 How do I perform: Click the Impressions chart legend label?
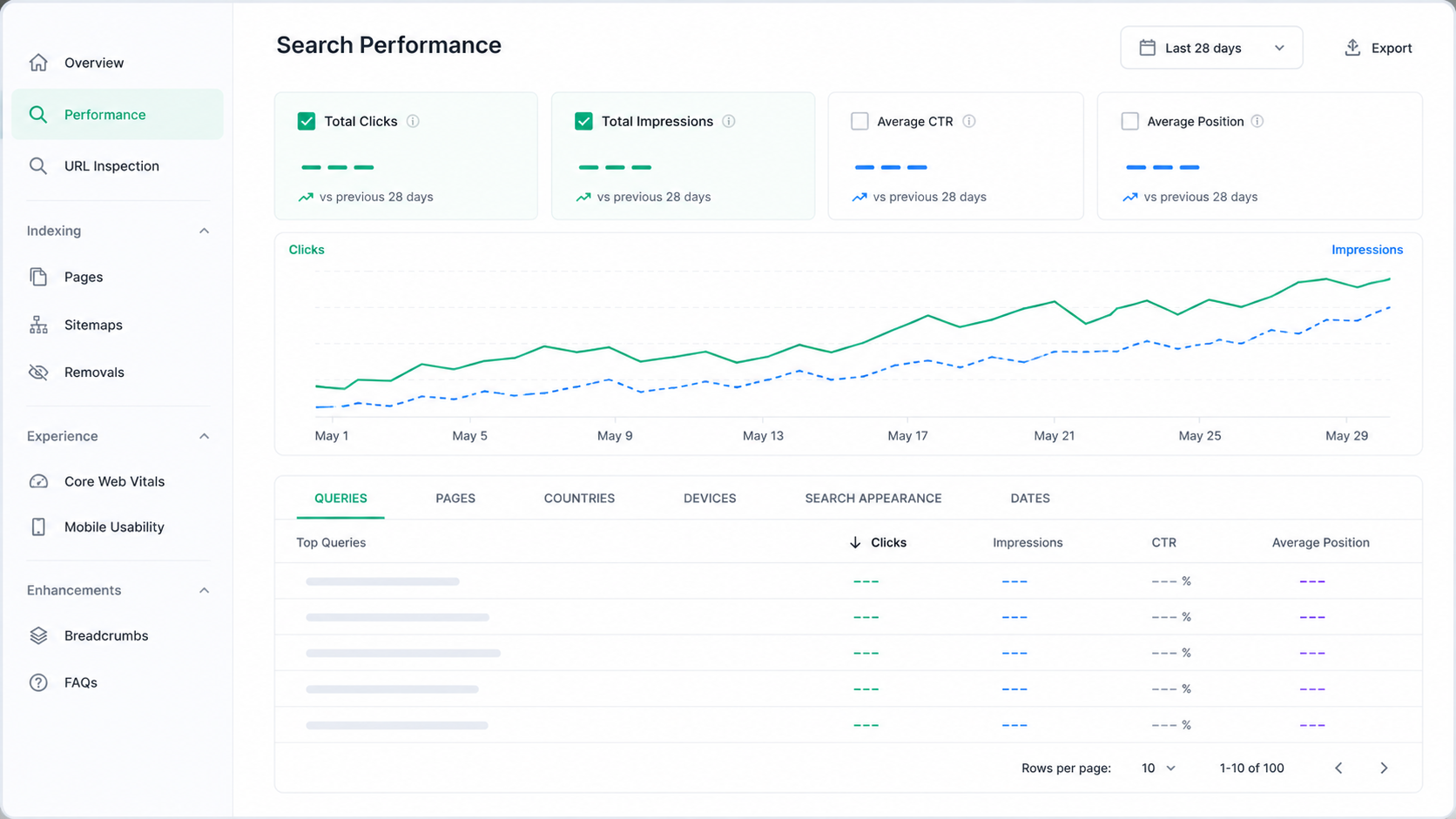click(1367, 250)
